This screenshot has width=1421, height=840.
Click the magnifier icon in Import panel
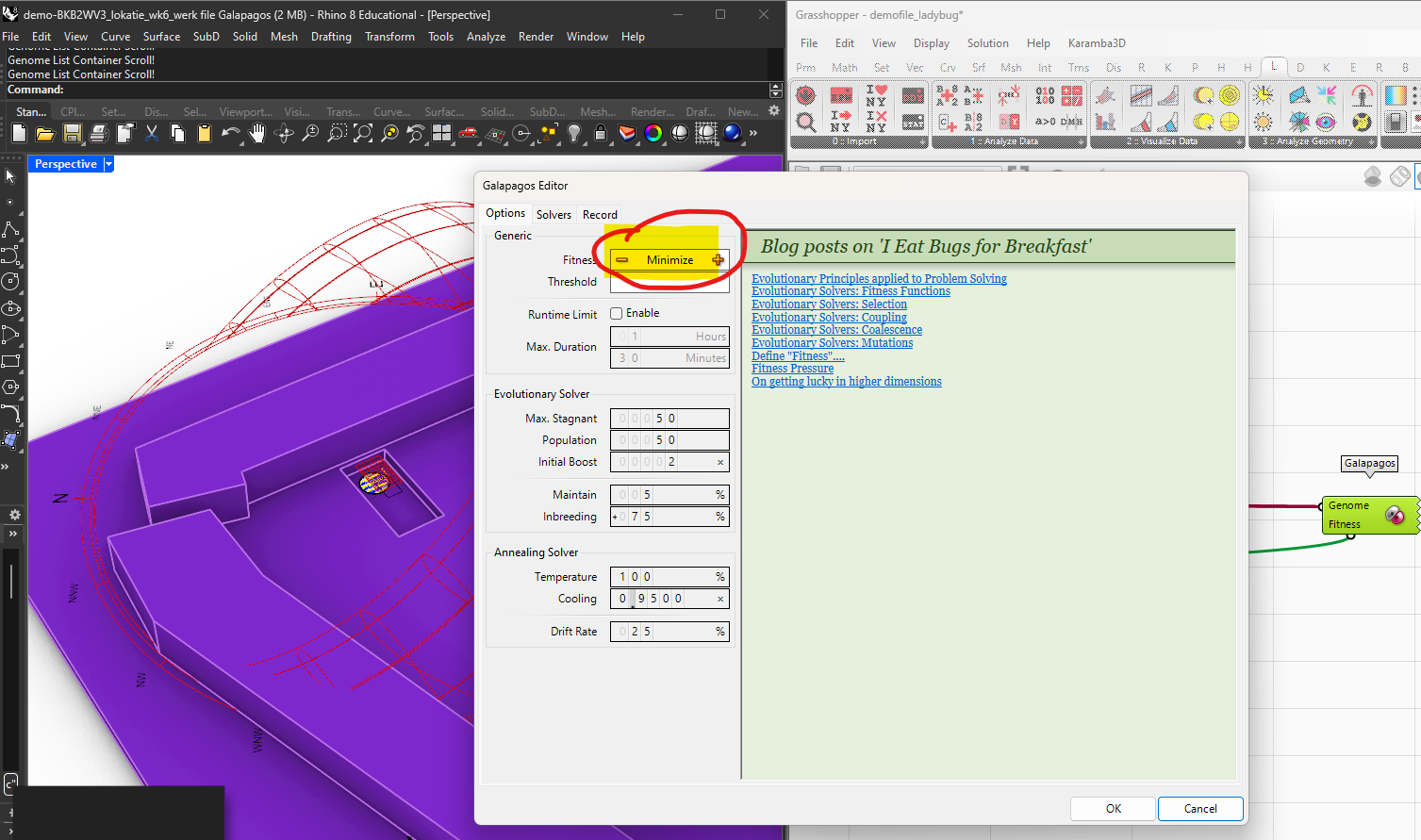coord(806,122)
